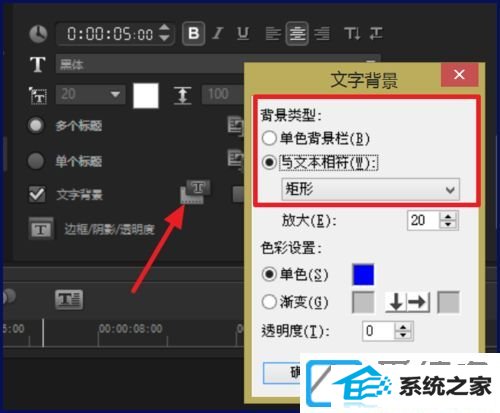Switch text to vertical orientation
The height and width of the screenshot is (413, 500).
[352, 33]
